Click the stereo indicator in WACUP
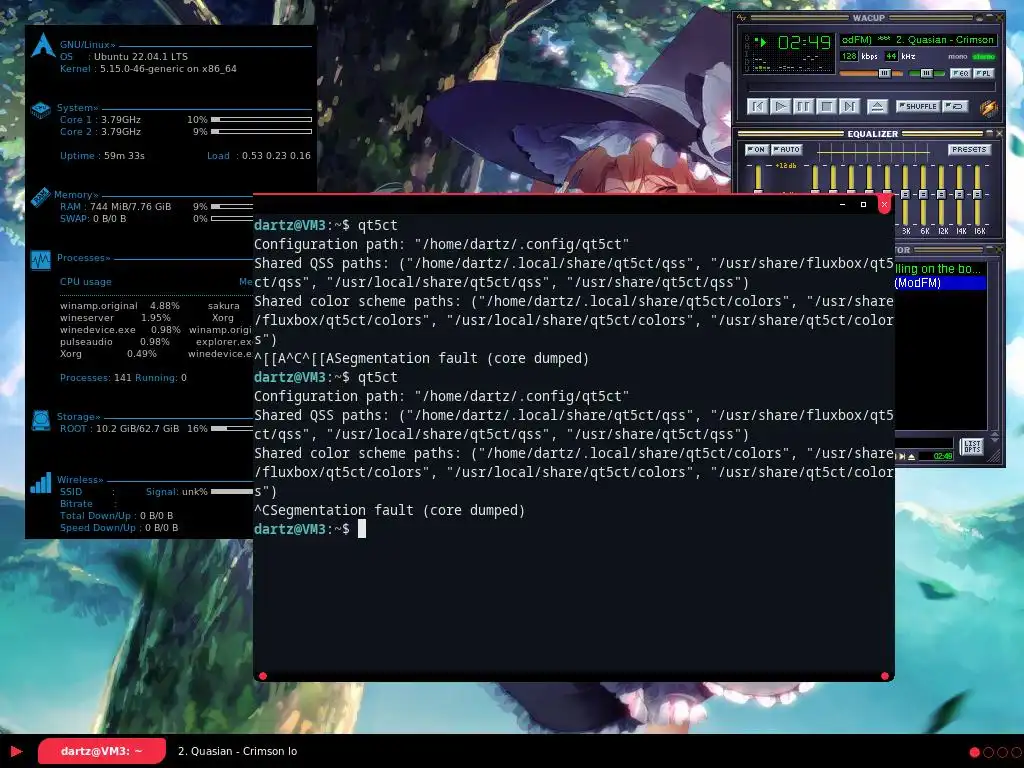The width and height of the screenshot is (1024, 768). 984,57
